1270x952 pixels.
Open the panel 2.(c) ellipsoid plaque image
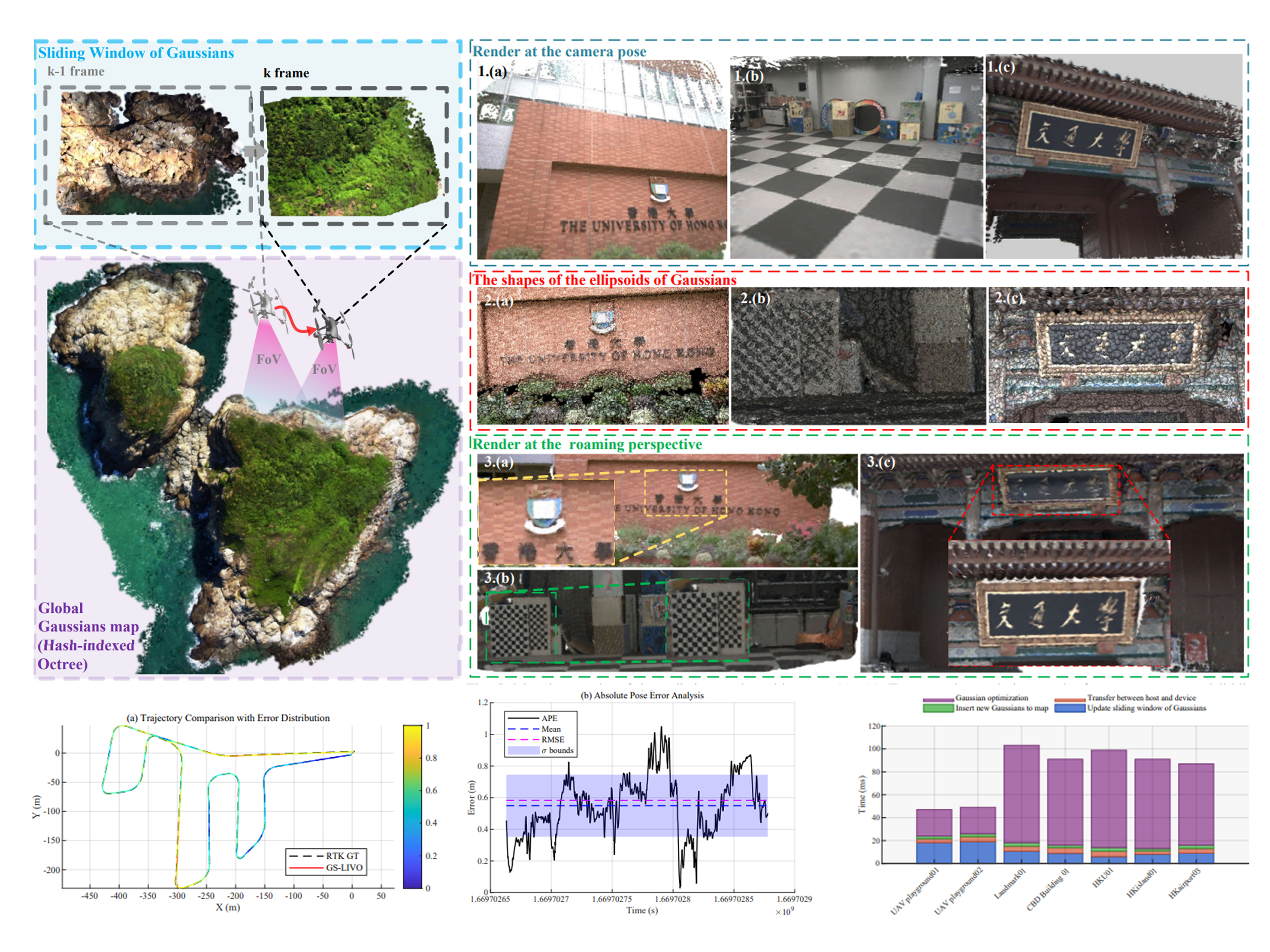pyautogui.click(x=1116, y=356)
